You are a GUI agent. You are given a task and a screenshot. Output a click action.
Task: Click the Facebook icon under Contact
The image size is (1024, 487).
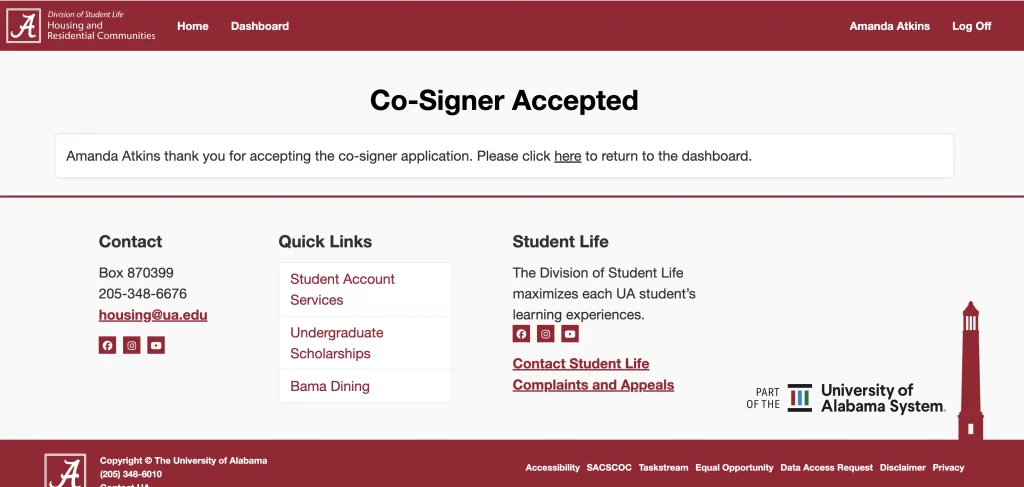(107, 345)
